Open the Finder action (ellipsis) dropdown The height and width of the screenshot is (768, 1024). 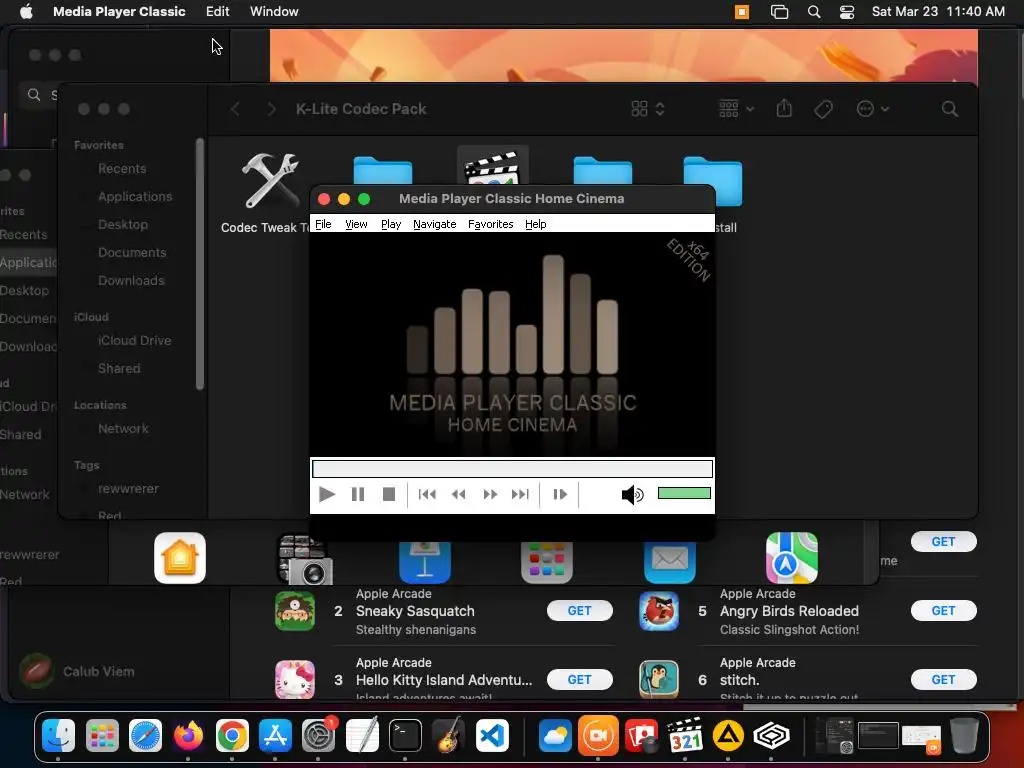pos(872,109)
